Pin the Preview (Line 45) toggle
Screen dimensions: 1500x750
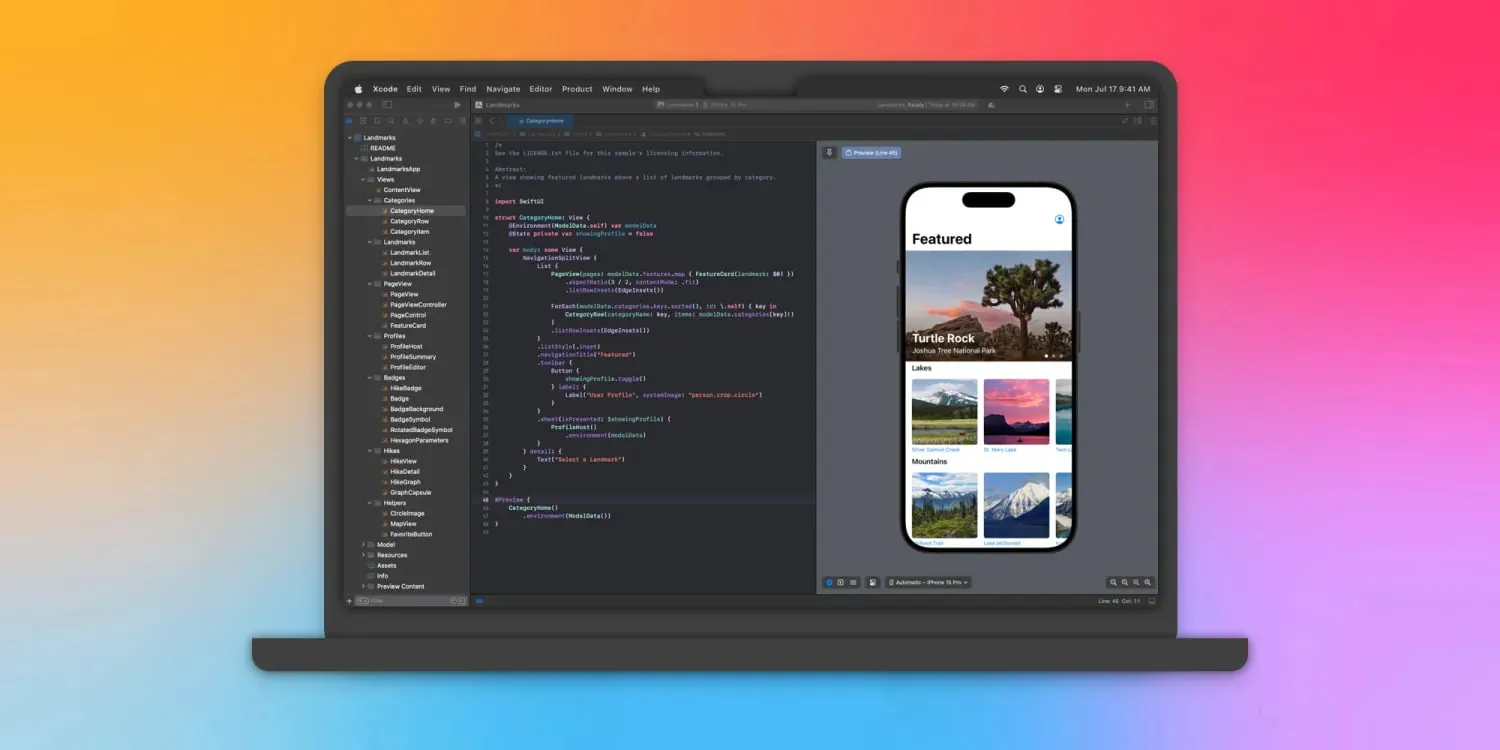click(x=828, y=152)
